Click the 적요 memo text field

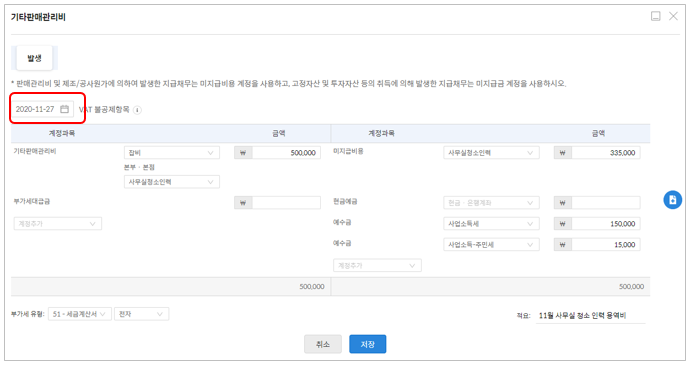pyautogui.click(x=590, y=316)
